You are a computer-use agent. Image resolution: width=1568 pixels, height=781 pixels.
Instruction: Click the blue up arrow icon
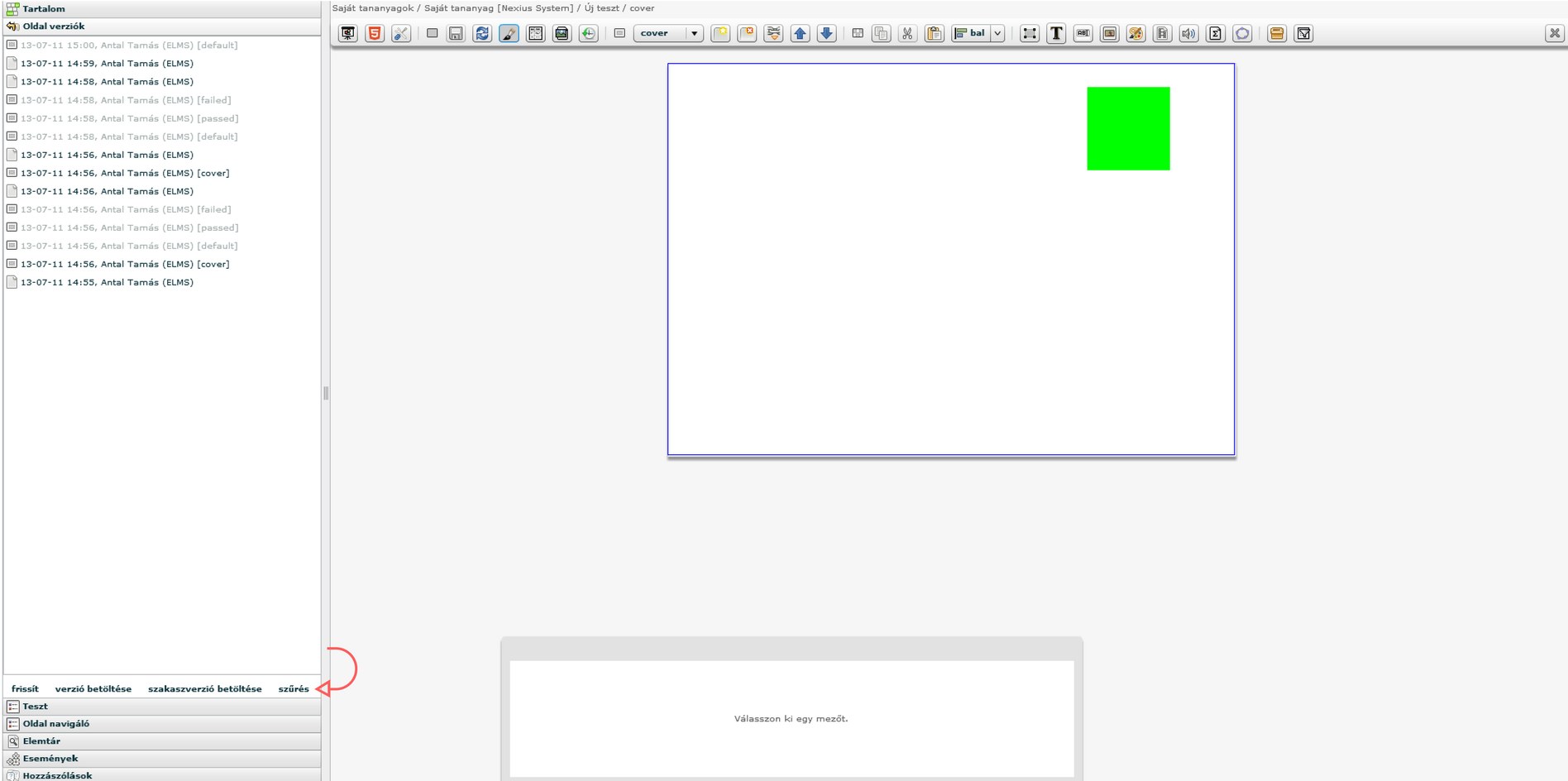tap(800, 34)
